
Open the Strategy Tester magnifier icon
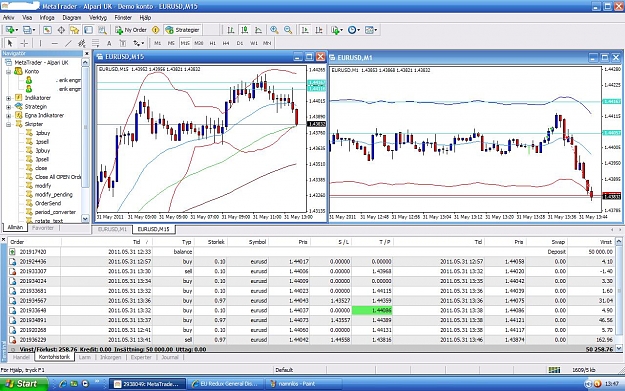tap(102, 30)
